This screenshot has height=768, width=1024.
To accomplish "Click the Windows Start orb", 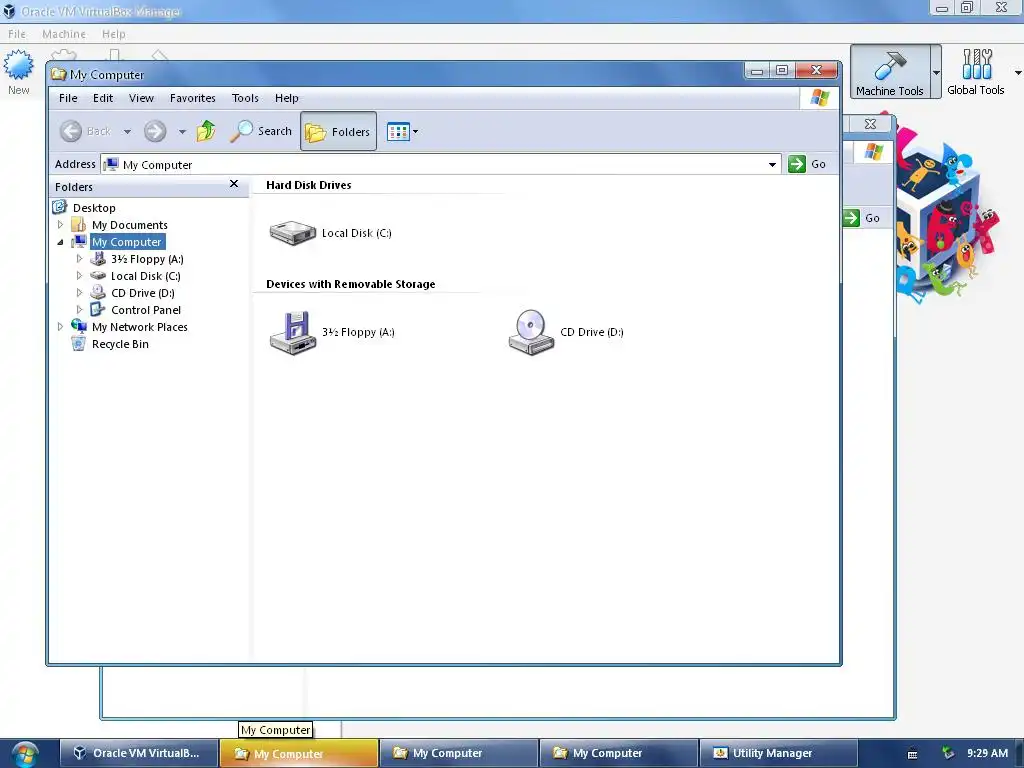I will (x=24, y=754).
